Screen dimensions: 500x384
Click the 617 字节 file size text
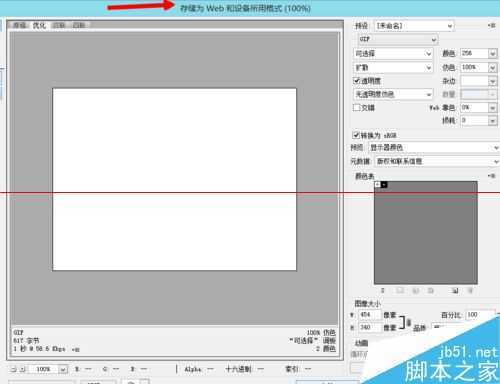(26, 340)
